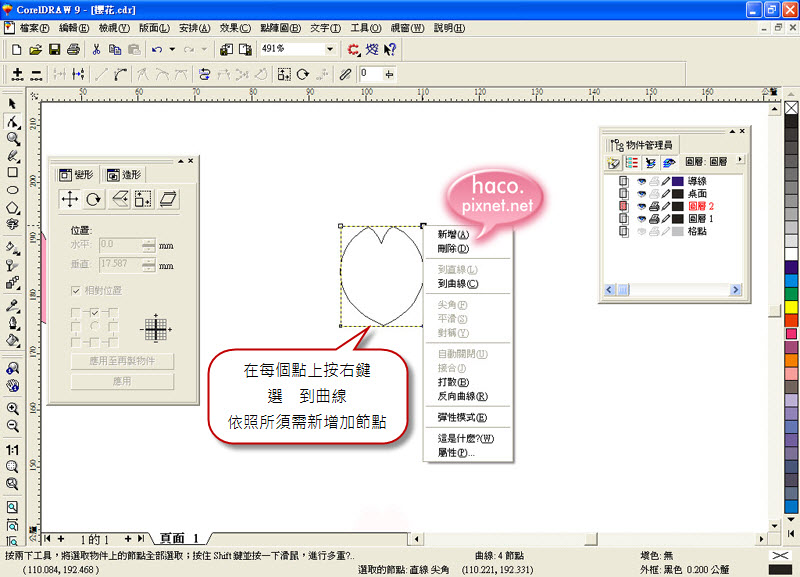Click the Skew icon in the Transform docker
The image size is (800, 577).
coord(168,199)
